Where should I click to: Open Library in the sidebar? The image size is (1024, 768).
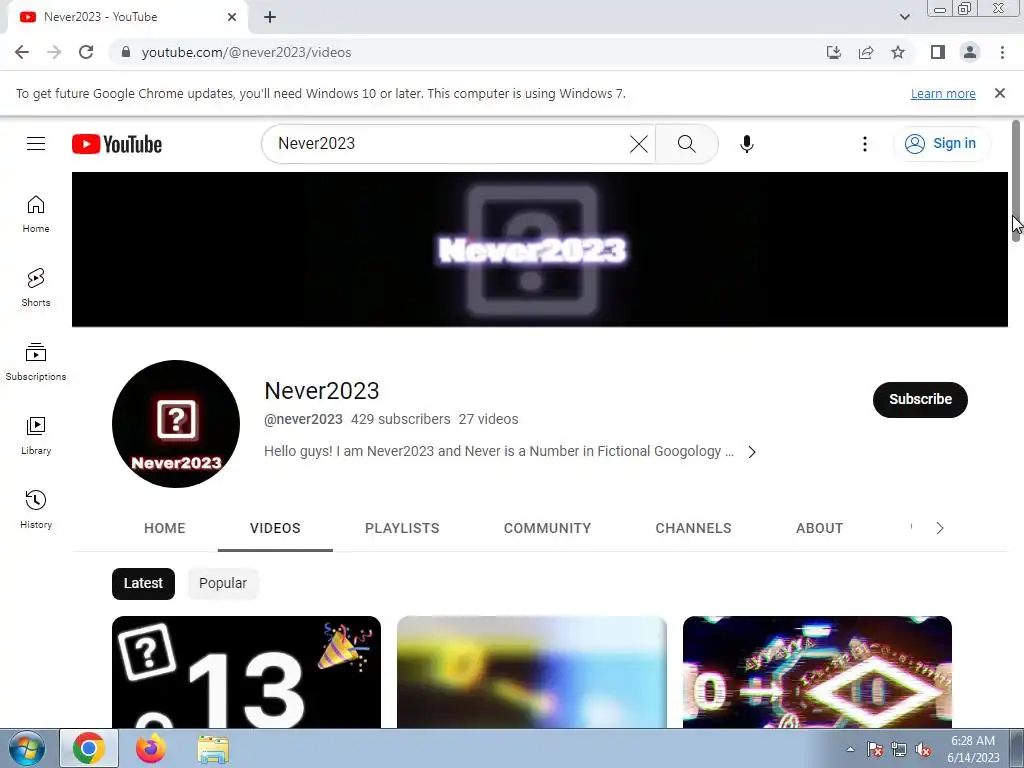pos(36,436)
